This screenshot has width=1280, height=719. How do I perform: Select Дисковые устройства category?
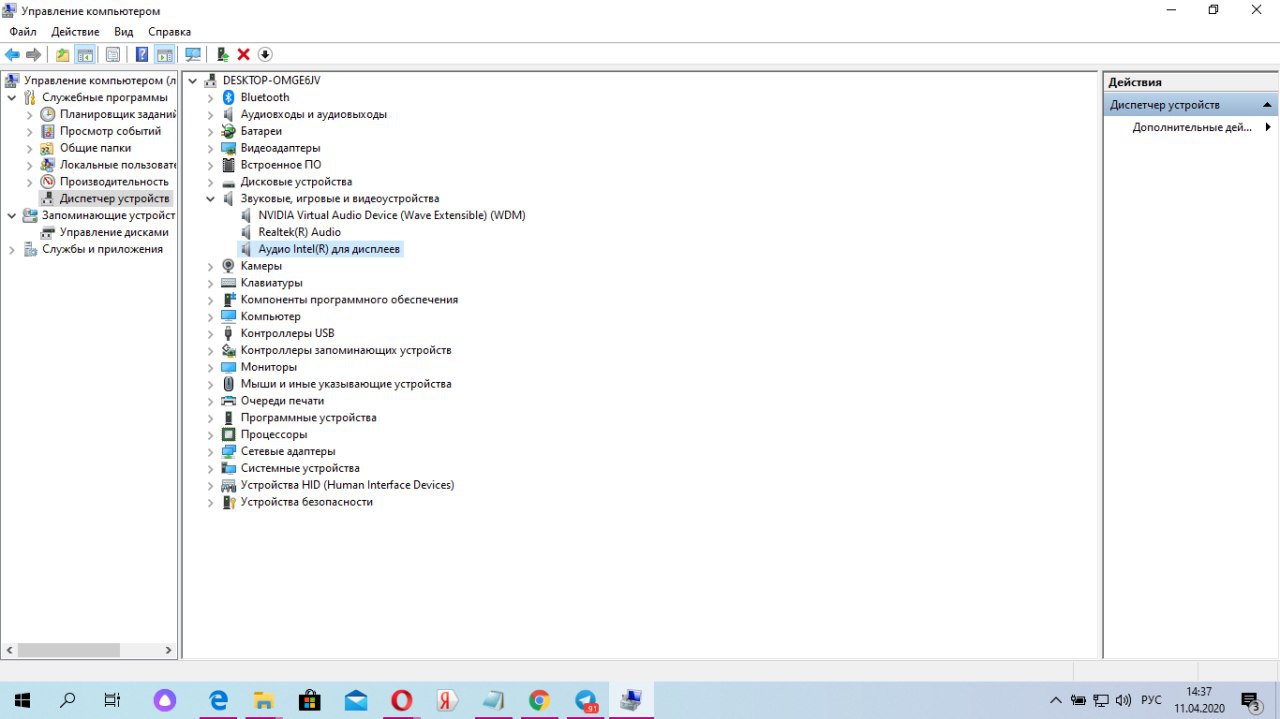click(x=296, y=182)
